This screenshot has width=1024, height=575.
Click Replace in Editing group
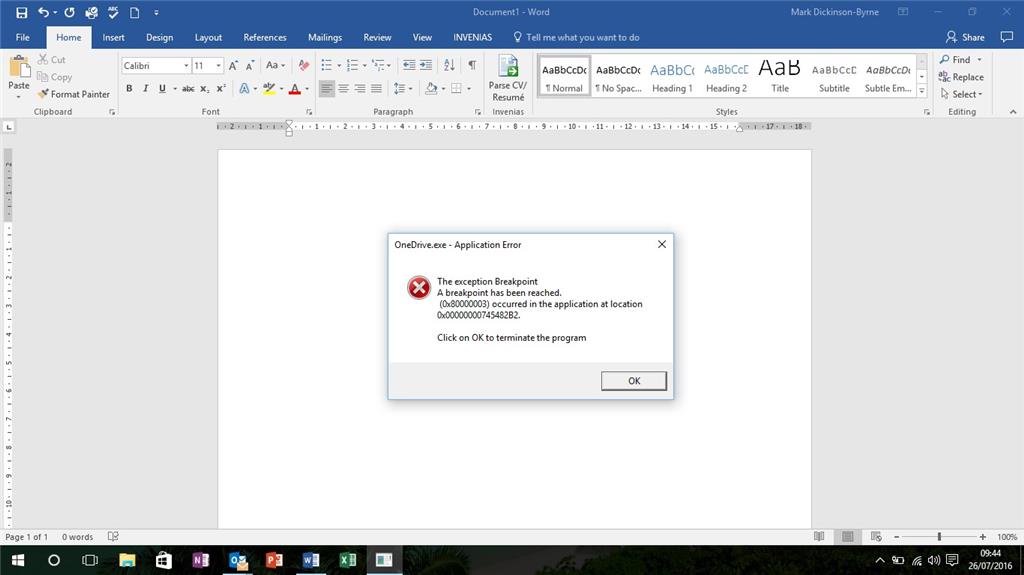[961, 77]
